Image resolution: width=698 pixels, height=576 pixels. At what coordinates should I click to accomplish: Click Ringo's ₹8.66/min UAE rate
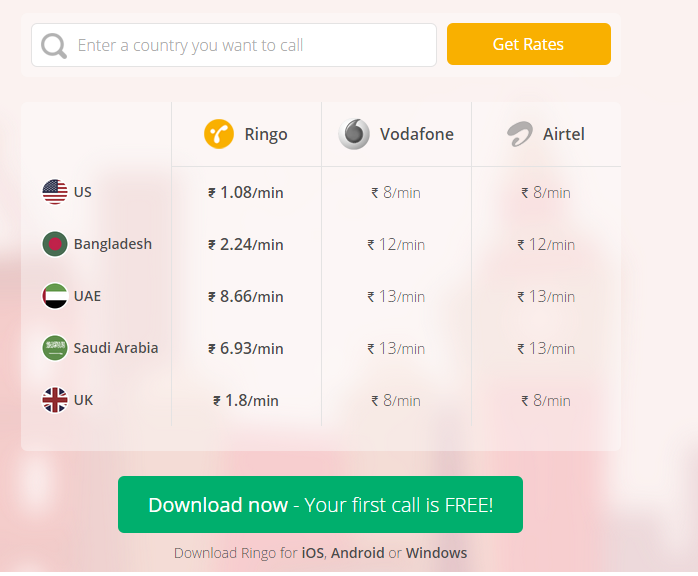coord(246,296)
